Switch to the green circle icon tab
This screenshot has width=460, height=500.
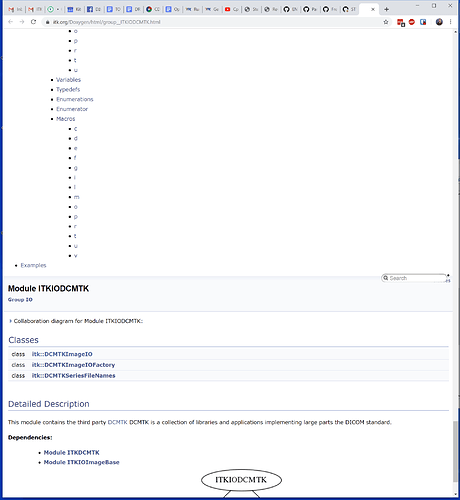pos(54,9)
